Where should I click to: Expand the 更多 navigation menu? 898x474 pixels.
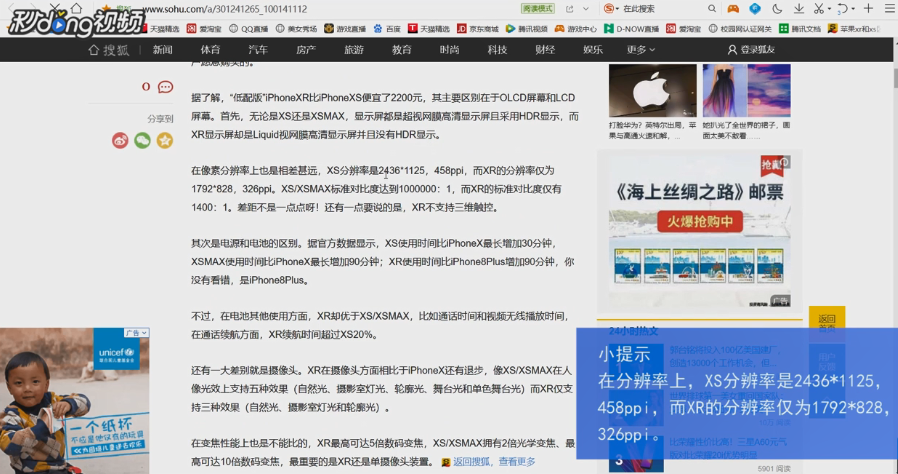coord(640,50)
